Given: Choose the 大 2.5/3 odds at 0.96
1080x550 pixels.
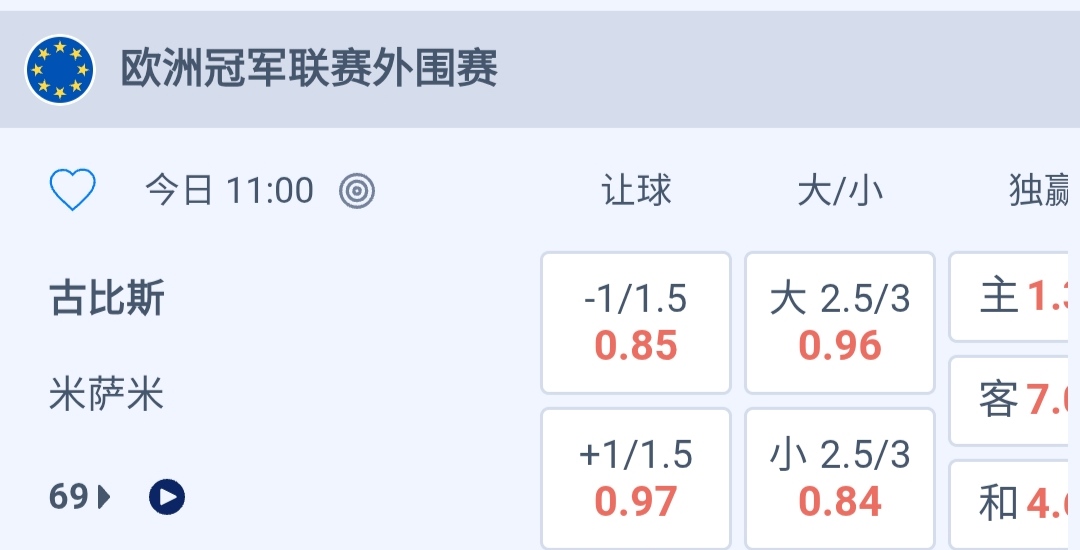Looking at the screenshot, I should click(840, 322).
